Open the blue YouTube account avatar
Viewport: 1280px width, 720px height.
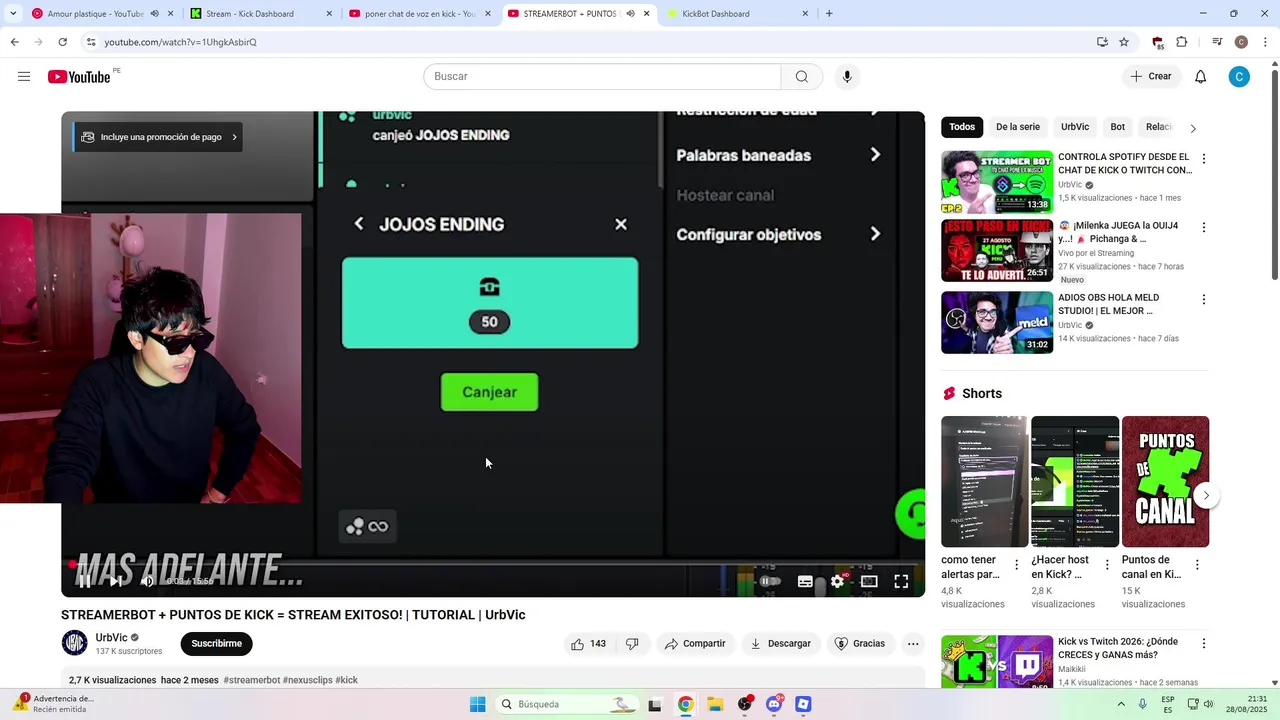click(1239, 77)
